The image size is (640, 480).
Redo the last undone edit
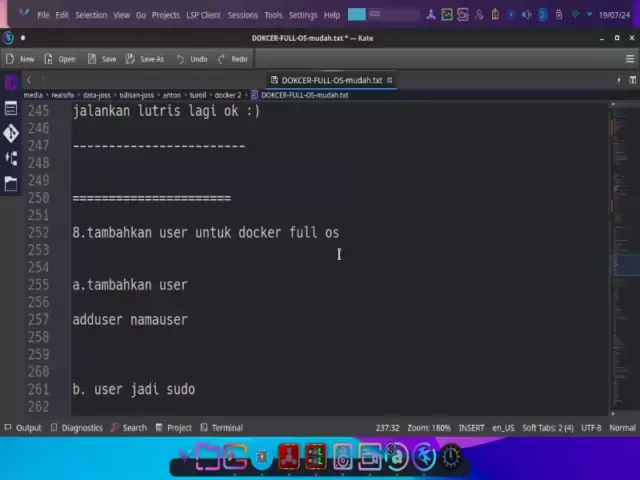click(x=232, y=59)
